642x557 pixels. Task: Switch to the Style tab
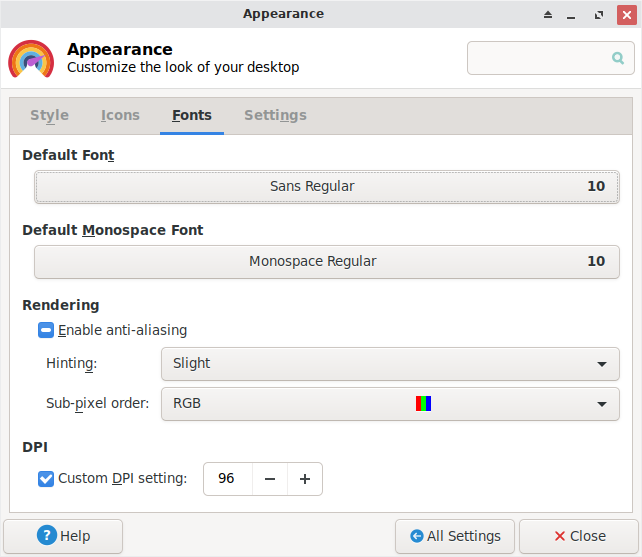(x=50, y=116)
